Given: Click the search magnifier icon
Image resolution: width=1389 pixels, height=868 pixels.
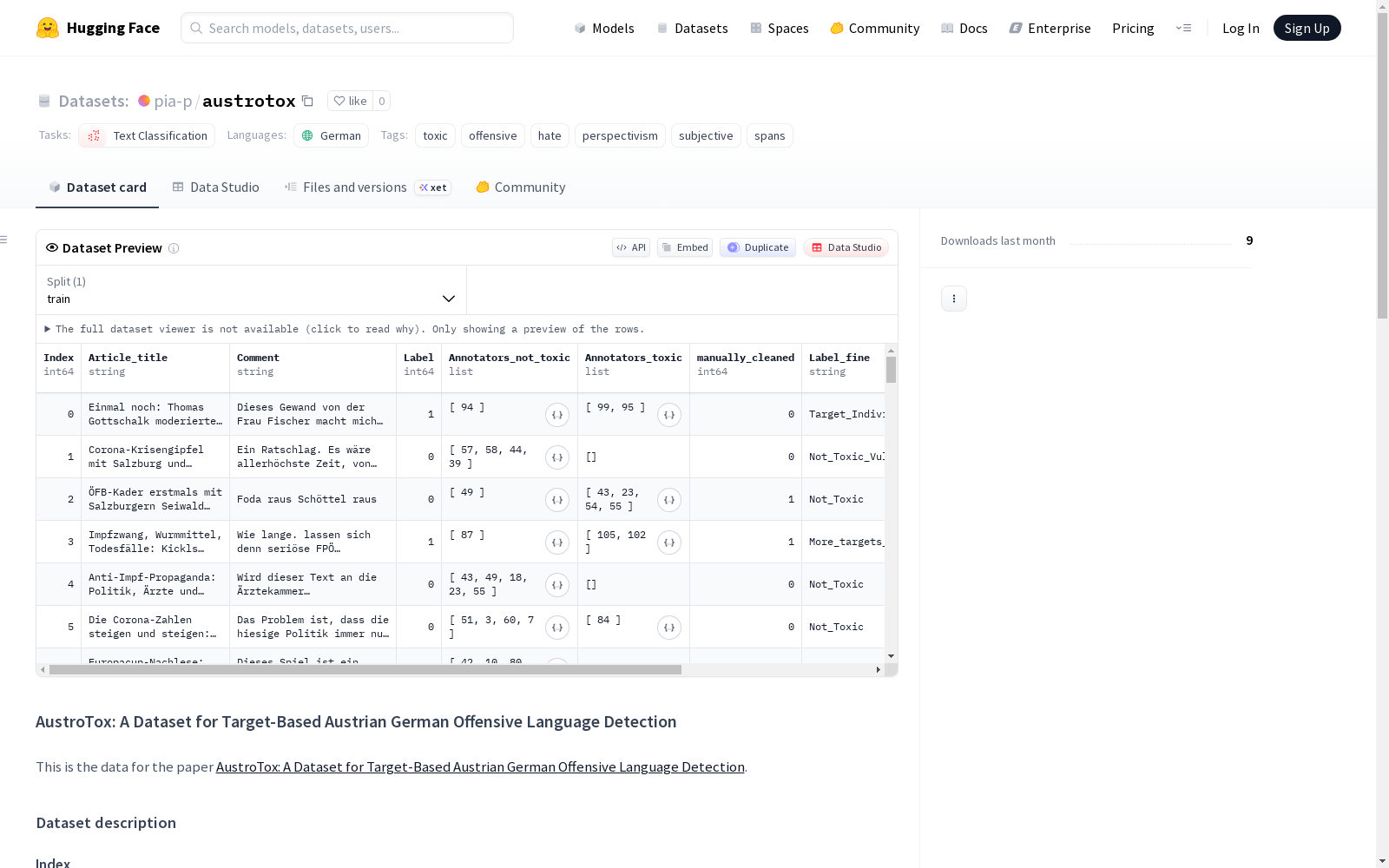Looking at the screenshot, I should pos(196,28).
